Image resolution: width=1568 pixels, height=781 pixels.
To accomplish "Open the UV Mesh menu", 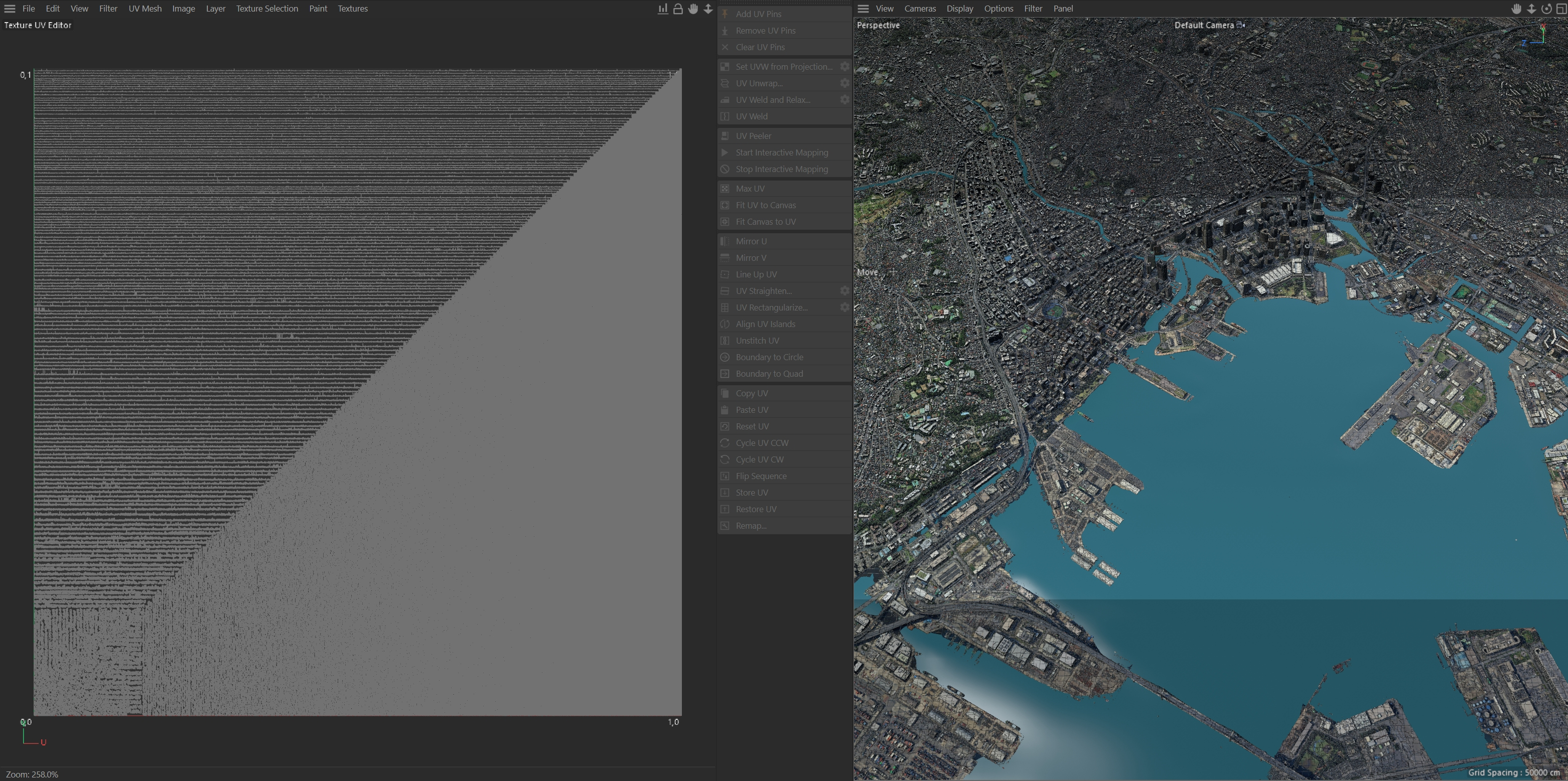I will click(x=145, y=9).
